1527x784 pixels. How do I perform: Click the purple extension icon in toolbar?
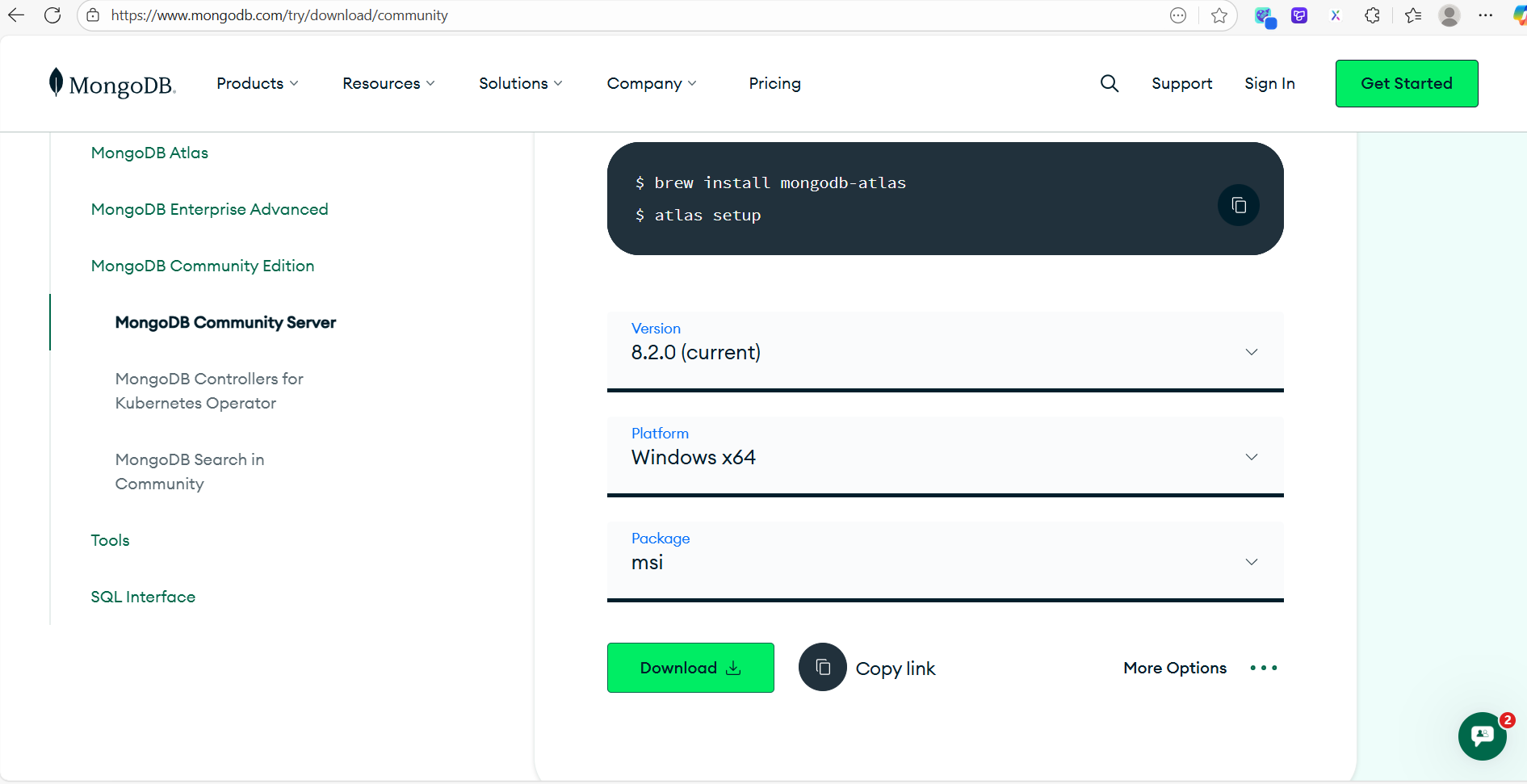[x=1299, y=15]
